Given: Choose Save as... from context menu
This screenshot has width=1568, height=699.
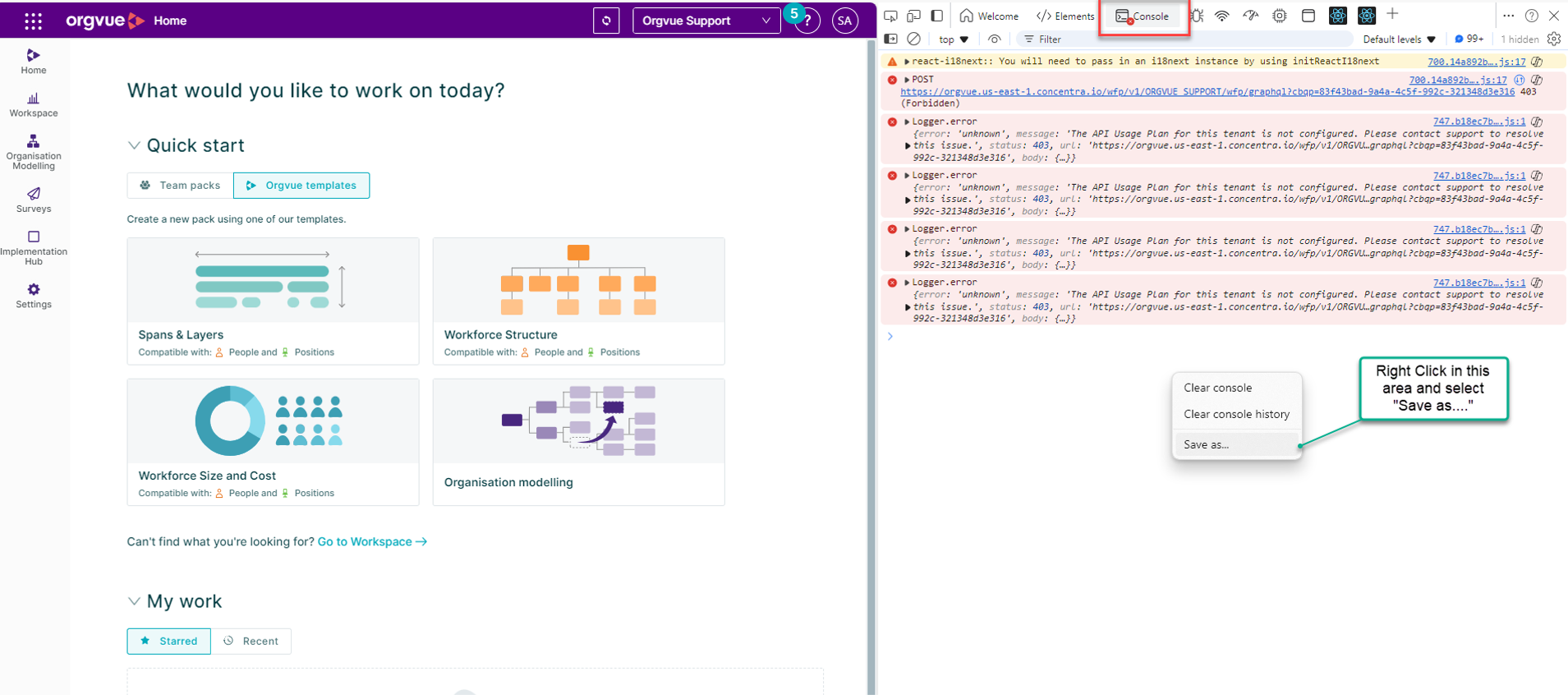Looking at the screenshot, I should tap(1237, 444).
